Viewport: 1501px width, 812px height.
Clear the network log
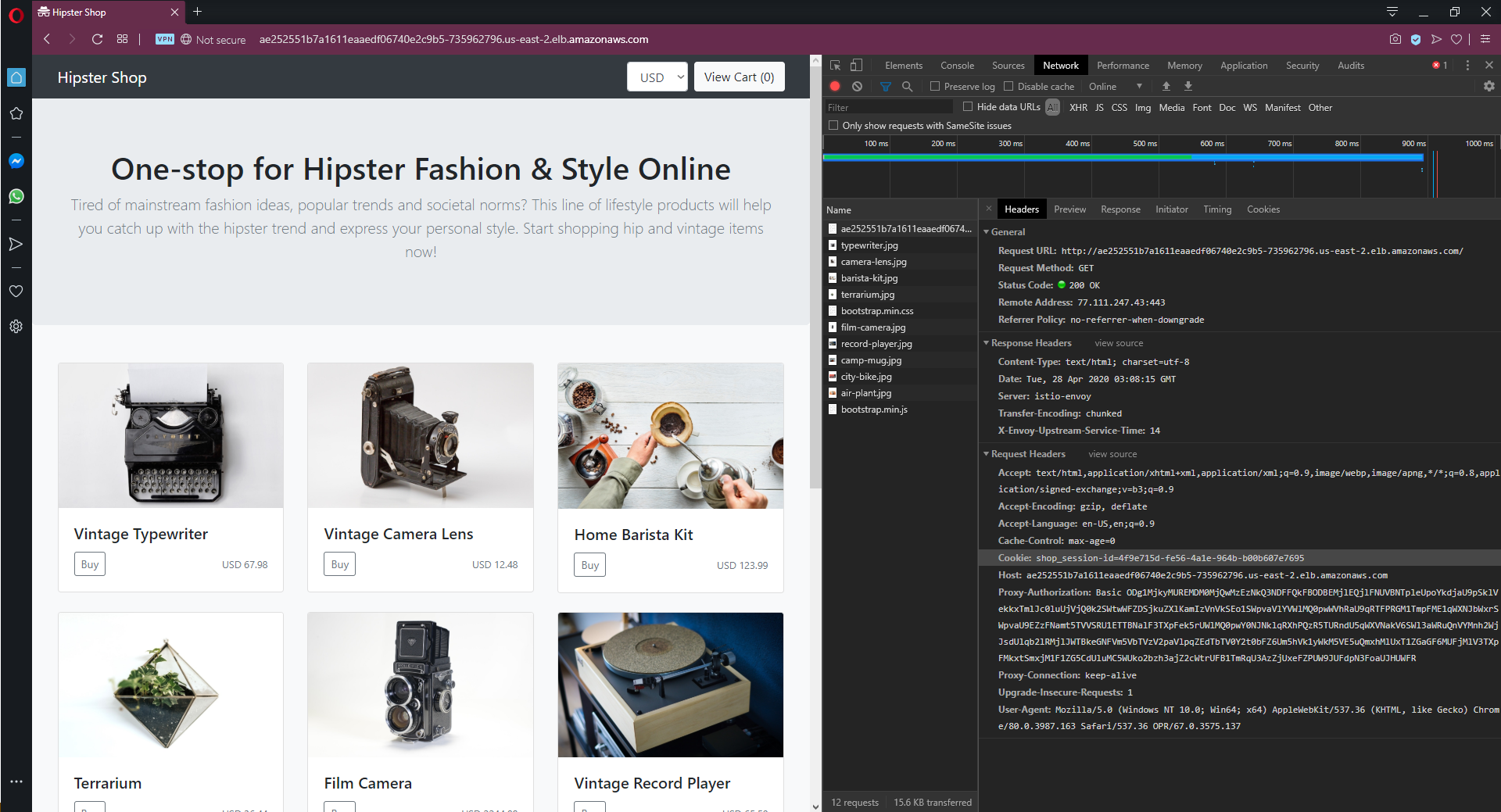pyautogui.click(x=858, y=87)
